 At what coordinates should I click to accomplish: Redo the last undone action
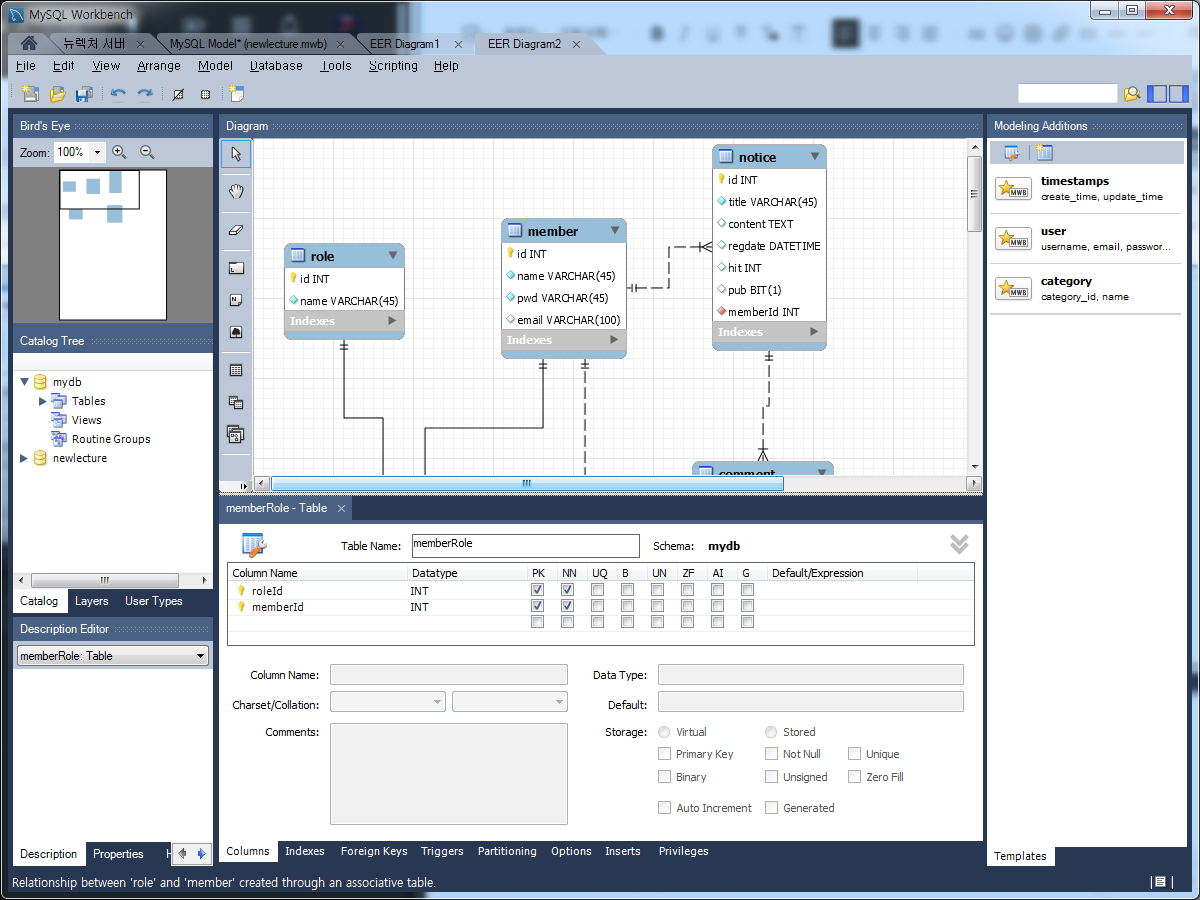(145, 94)
